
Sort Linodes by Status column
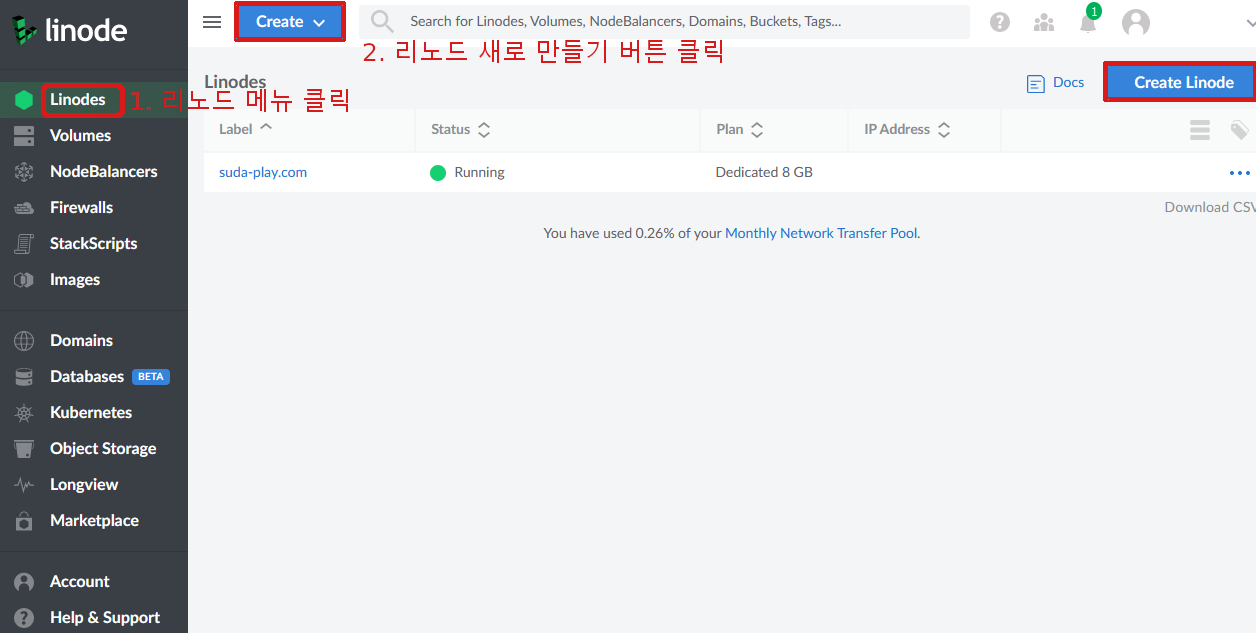(x=461, y=129)
